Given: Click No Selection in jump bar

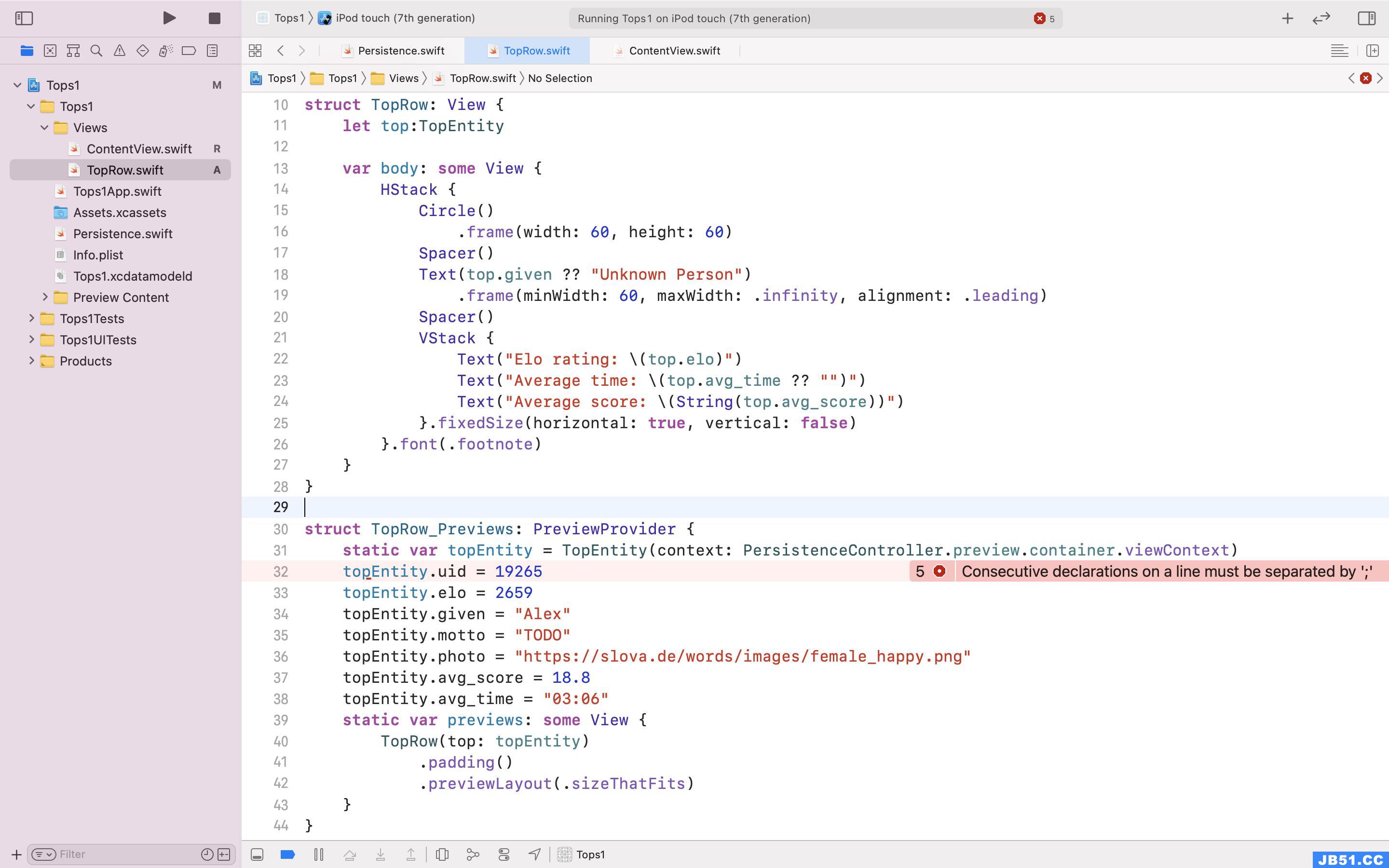Looking at the screenshot, I should coord(559,78).
